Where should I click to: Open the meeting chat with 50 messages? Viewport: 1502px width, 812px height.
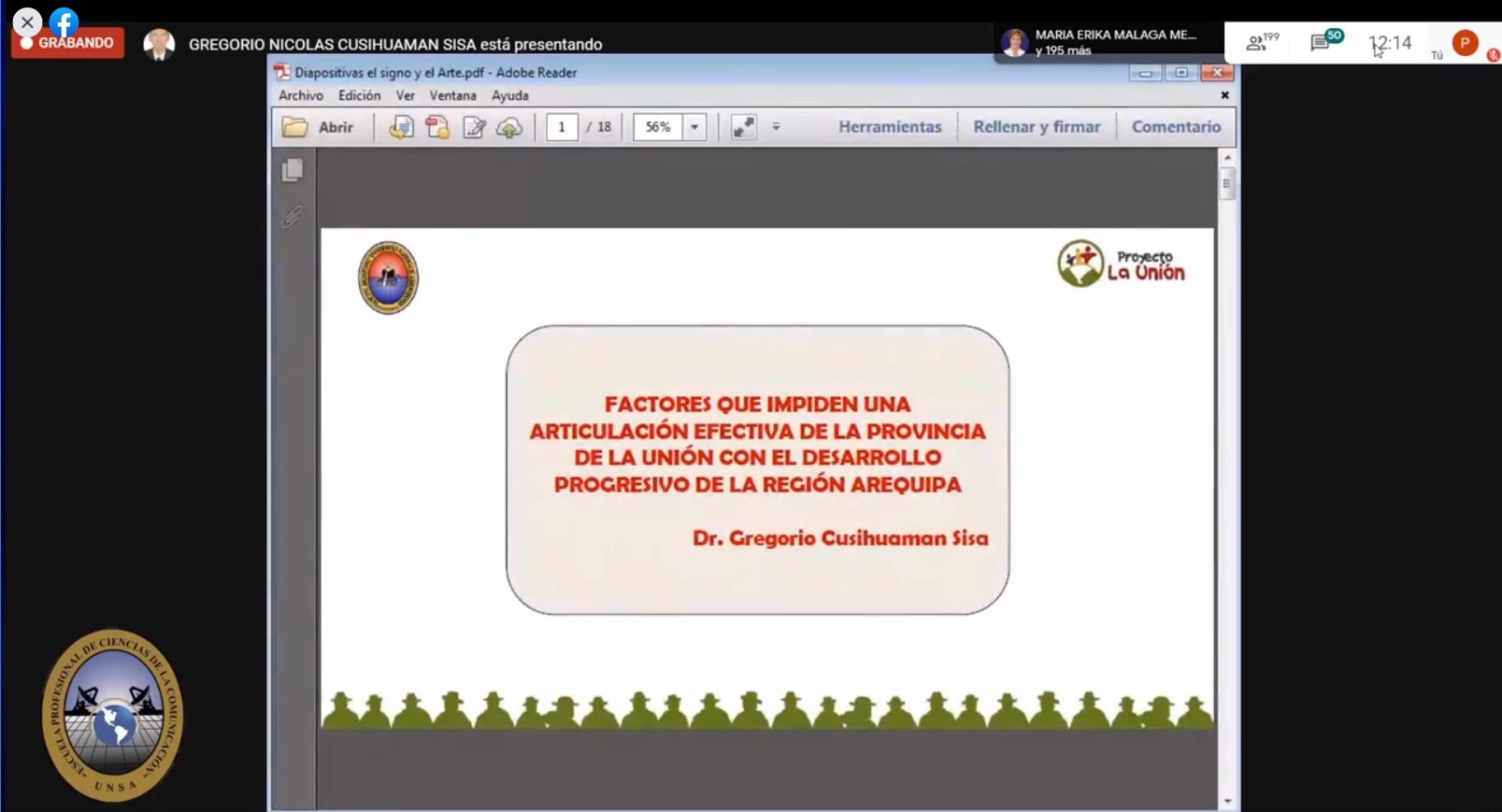coord(1322,43)
